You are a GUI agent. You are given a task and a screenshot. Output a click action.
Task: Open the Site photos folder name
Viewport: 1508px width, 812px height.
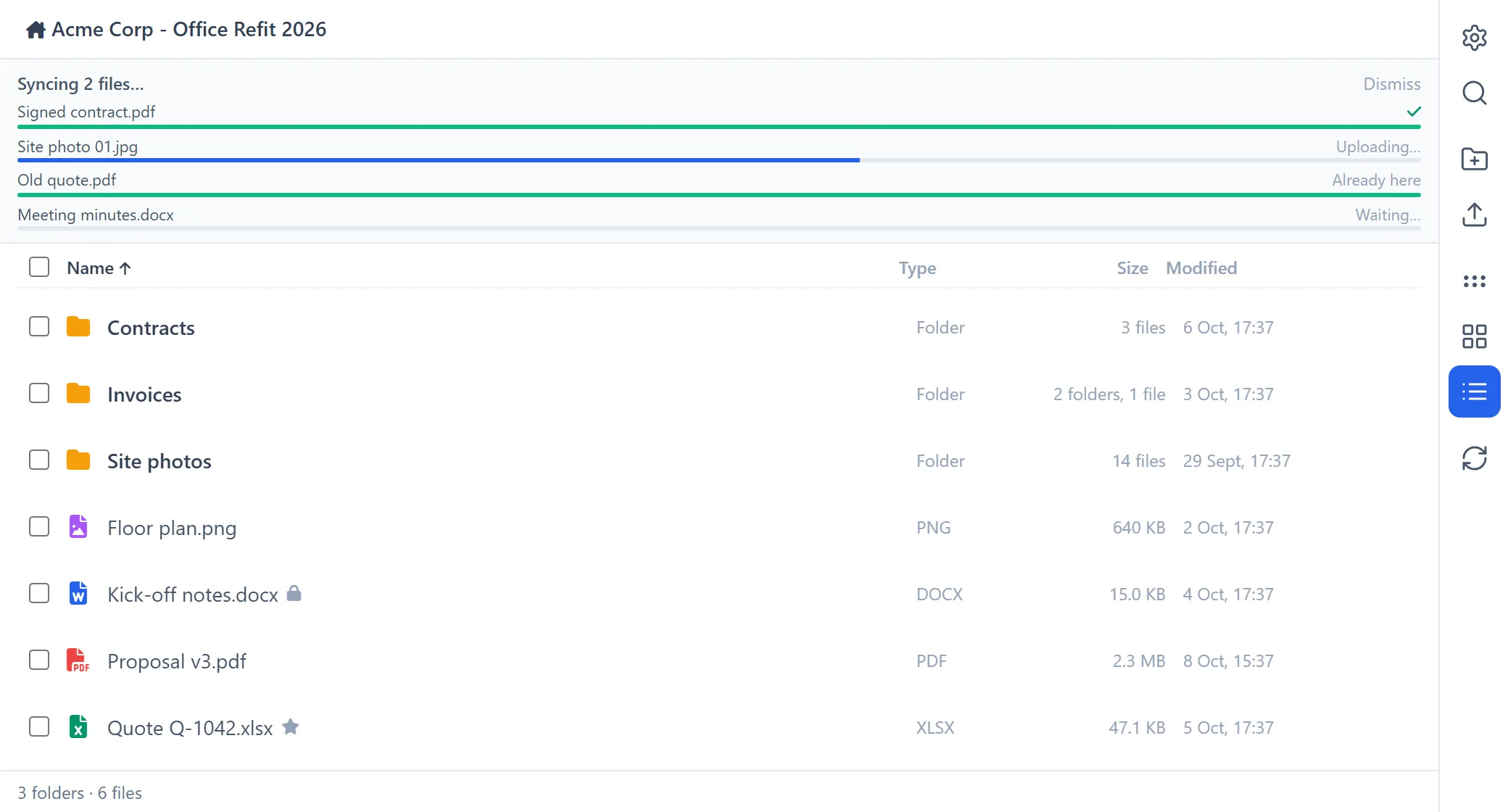[159, 461]
